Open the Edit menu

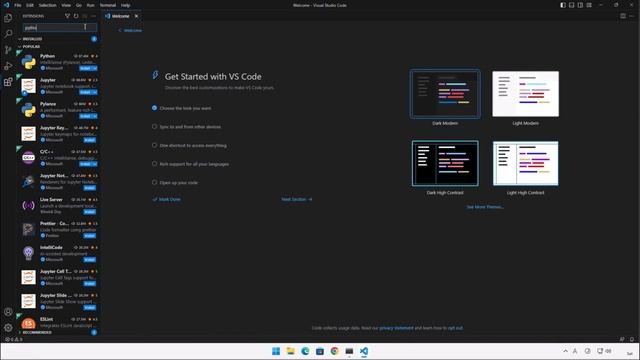tap(30, 5)
